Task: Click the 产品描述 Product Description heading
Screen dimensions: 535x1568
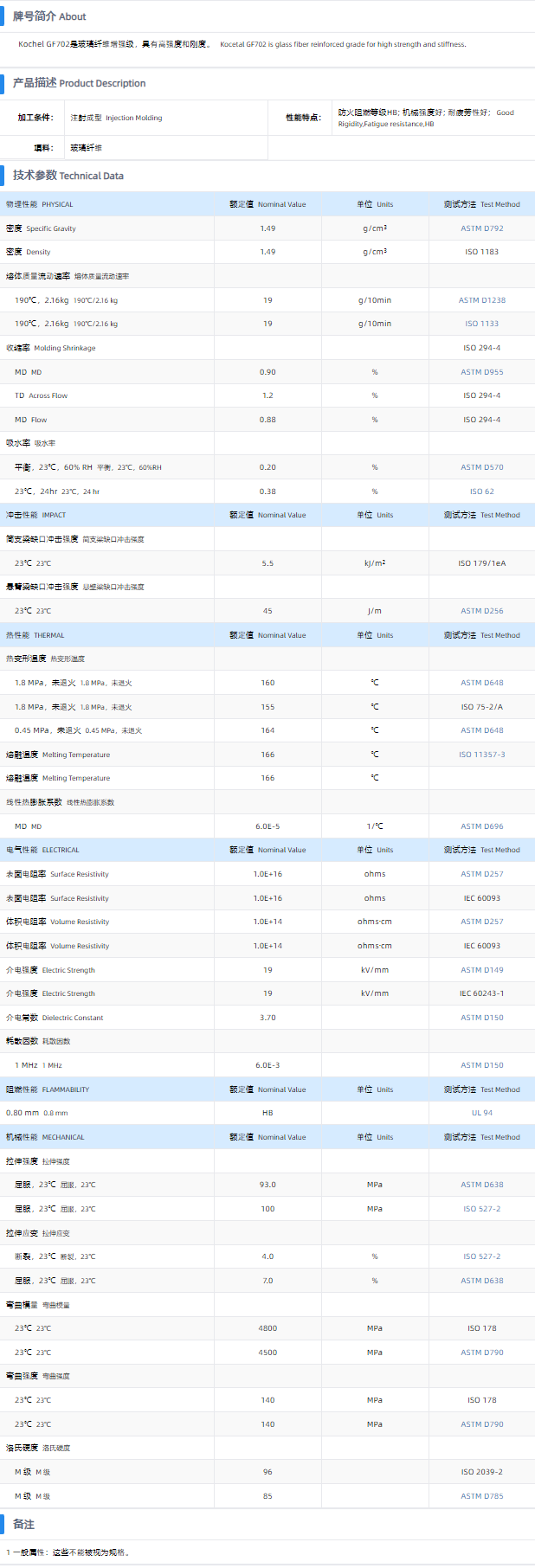Action: [x=79, y=83]
